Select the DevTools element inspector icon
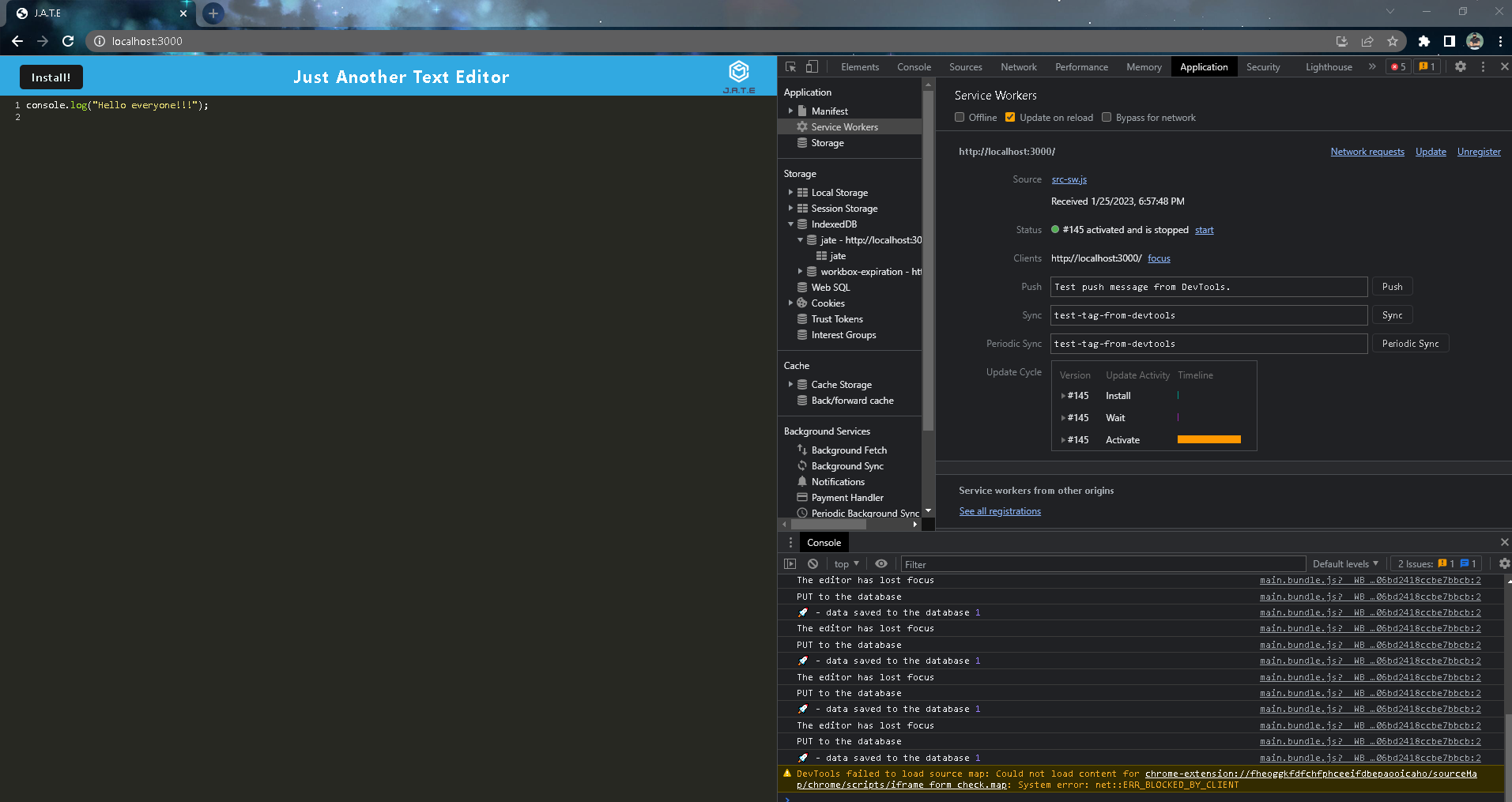 pyautogui.click(x=789, y=66)
